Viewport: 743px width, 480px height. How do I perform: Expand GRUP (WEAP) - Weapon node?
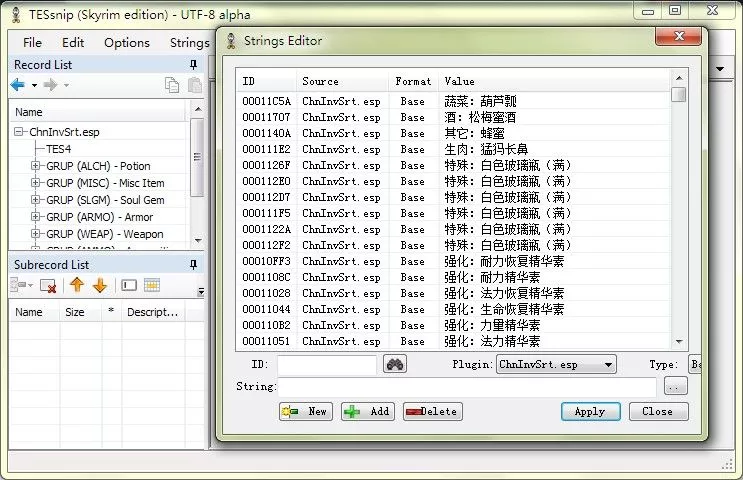[x=35, y=234]
